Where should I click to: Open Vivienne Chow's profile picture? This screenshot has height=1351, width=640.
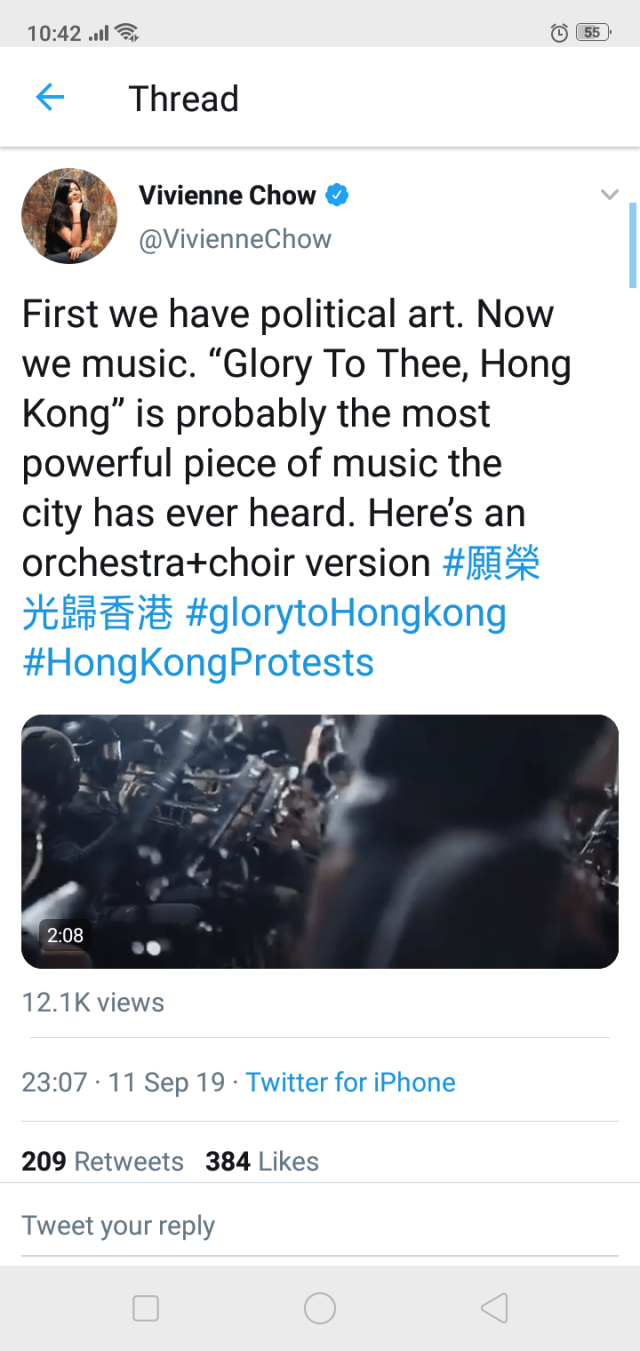69,216
